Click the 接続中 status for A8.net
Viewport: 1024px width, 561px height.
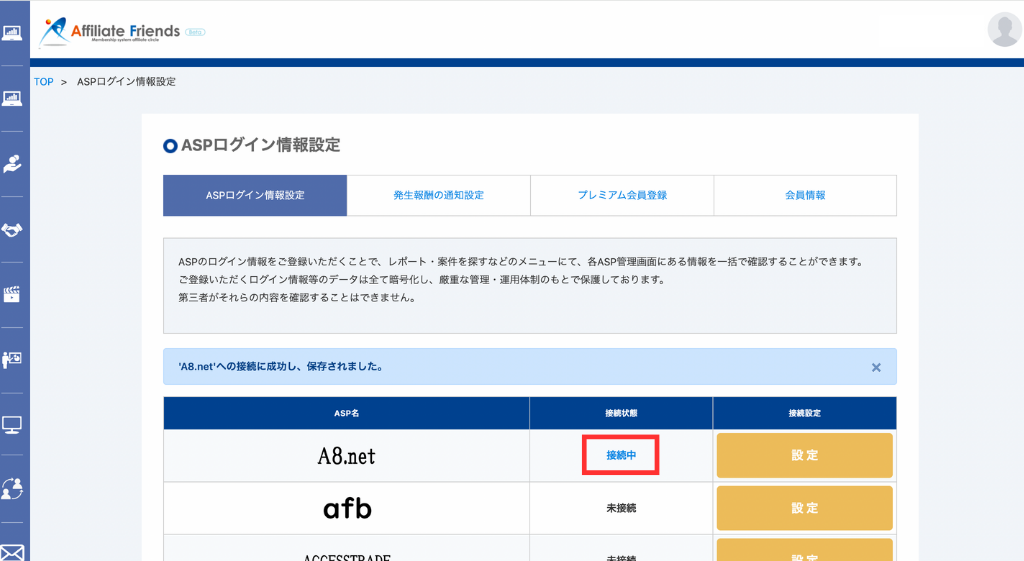[x=620, y=455]
